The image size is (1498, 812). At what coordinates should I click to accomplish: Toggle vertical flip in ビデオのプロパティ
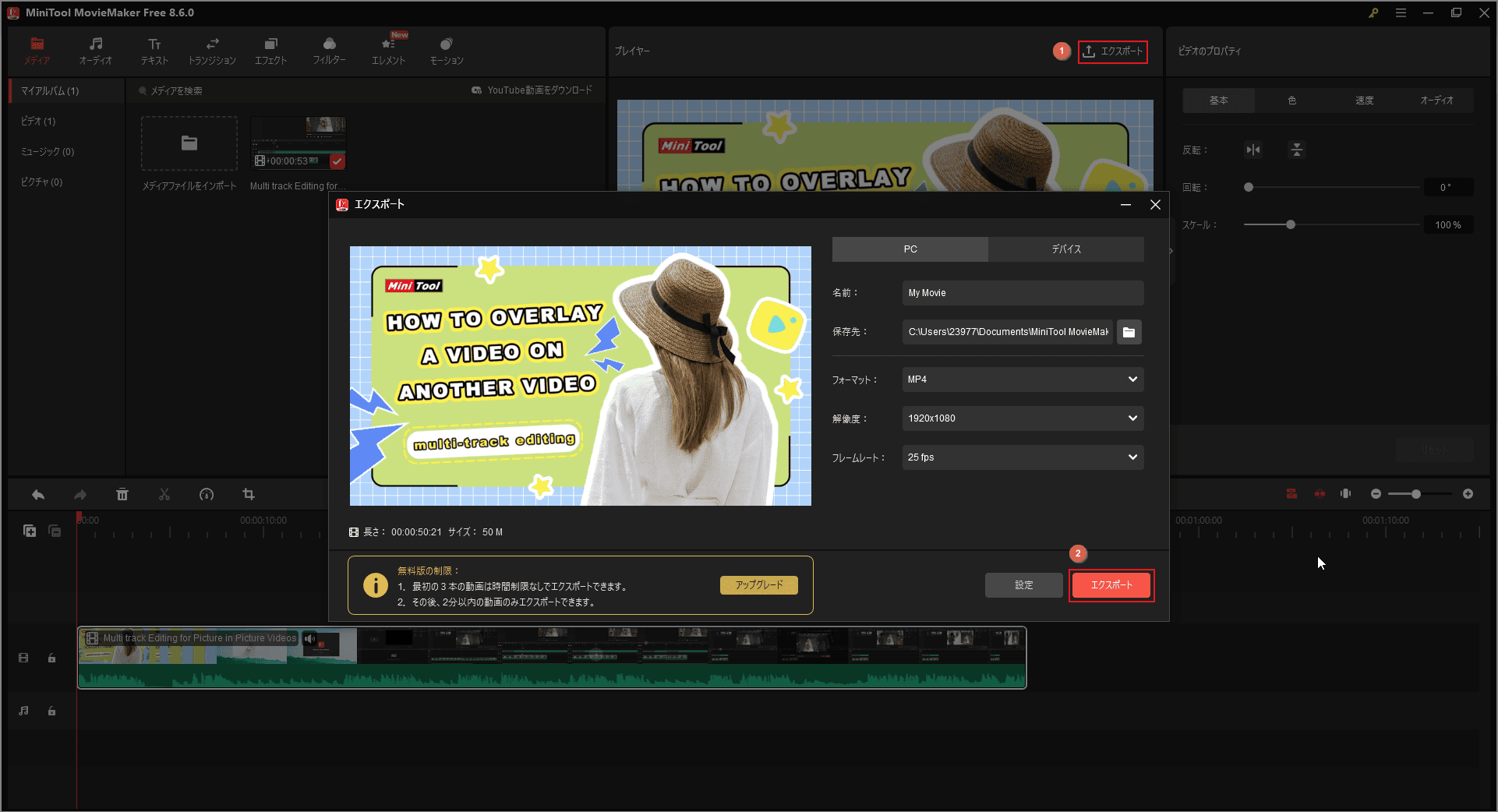tap(1296, 150)
